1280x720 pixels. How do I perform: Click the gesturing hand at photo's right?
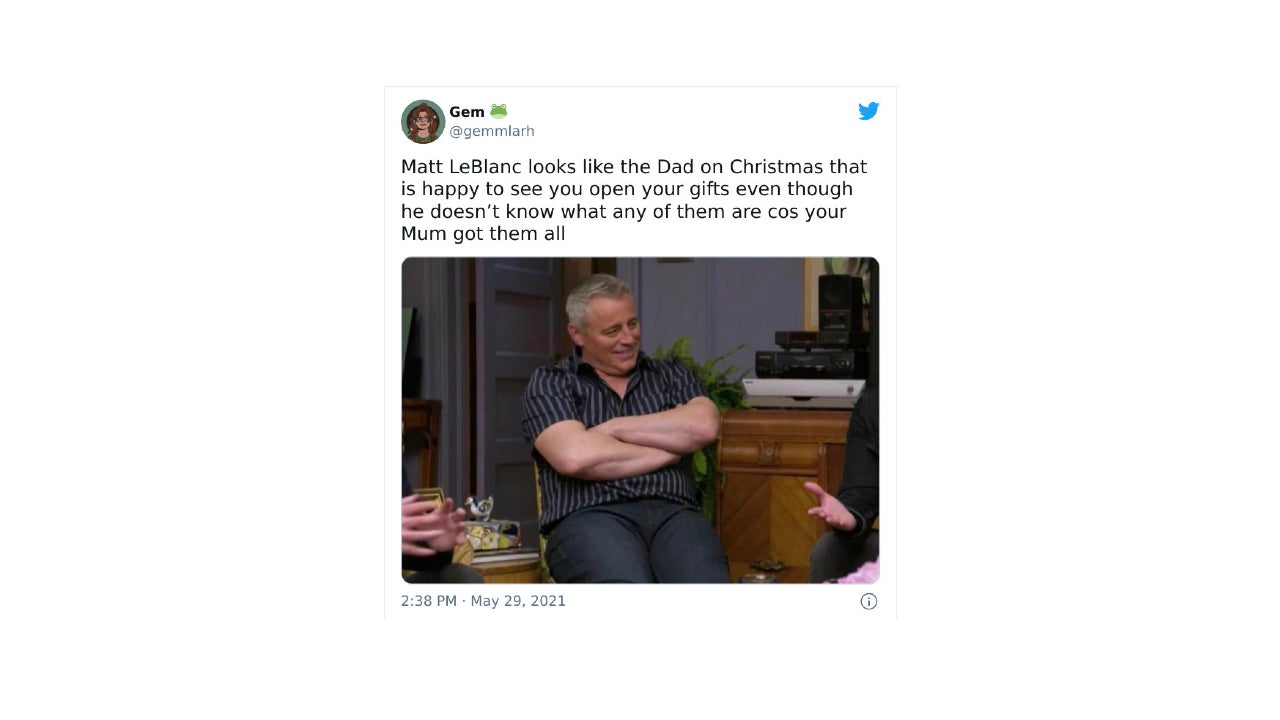pyautogui.click(x=832, y=506)
